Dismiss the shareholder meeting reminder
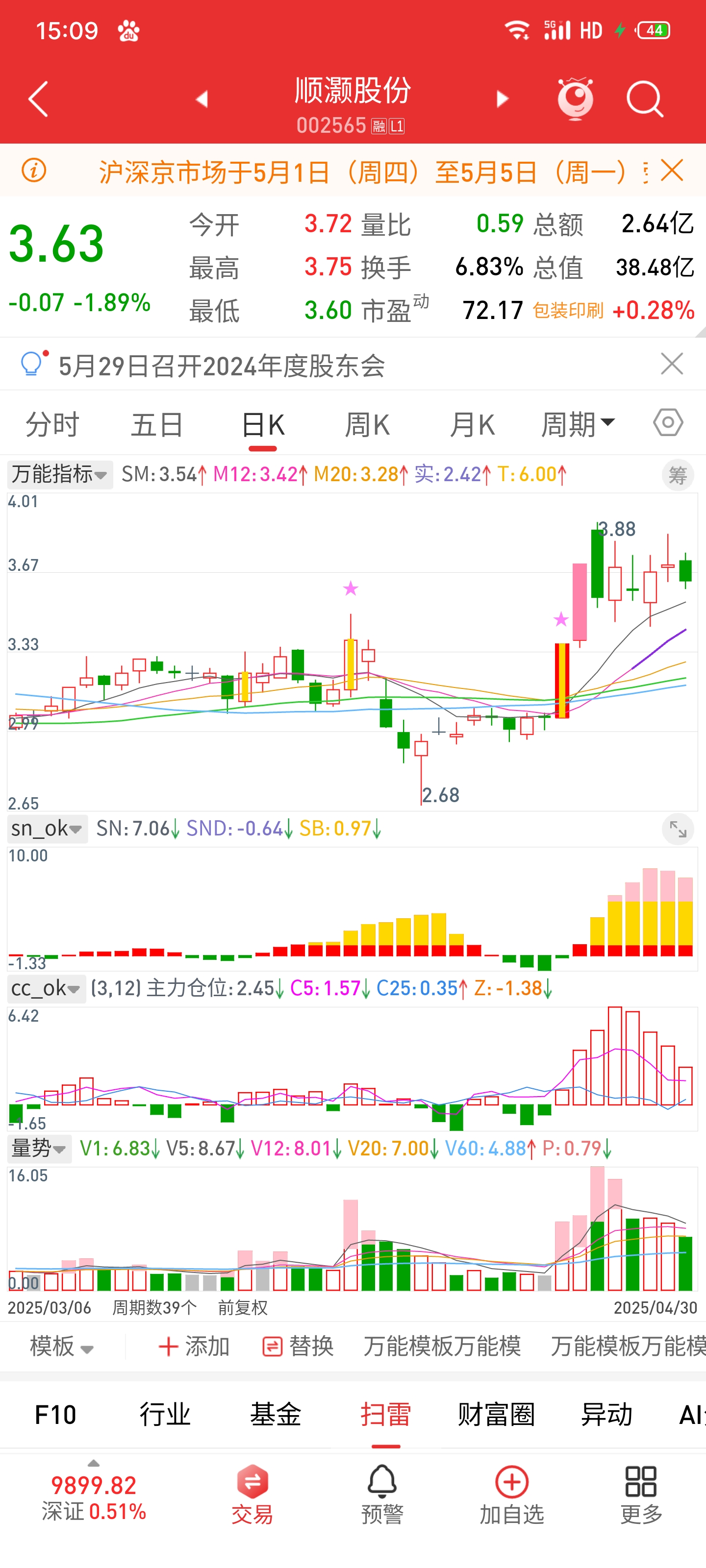Viewport: 706px width, 1568px height. tap(672, 364)
